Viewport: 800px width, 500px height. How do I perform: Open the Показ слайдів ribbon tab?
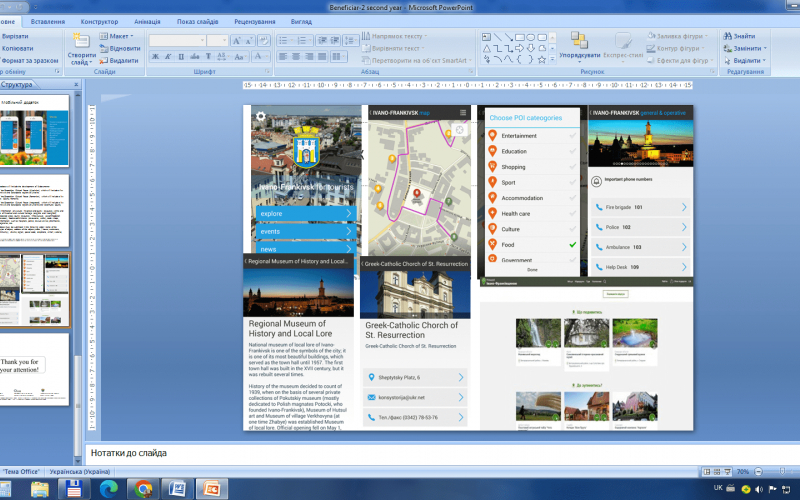click(197, 21)
